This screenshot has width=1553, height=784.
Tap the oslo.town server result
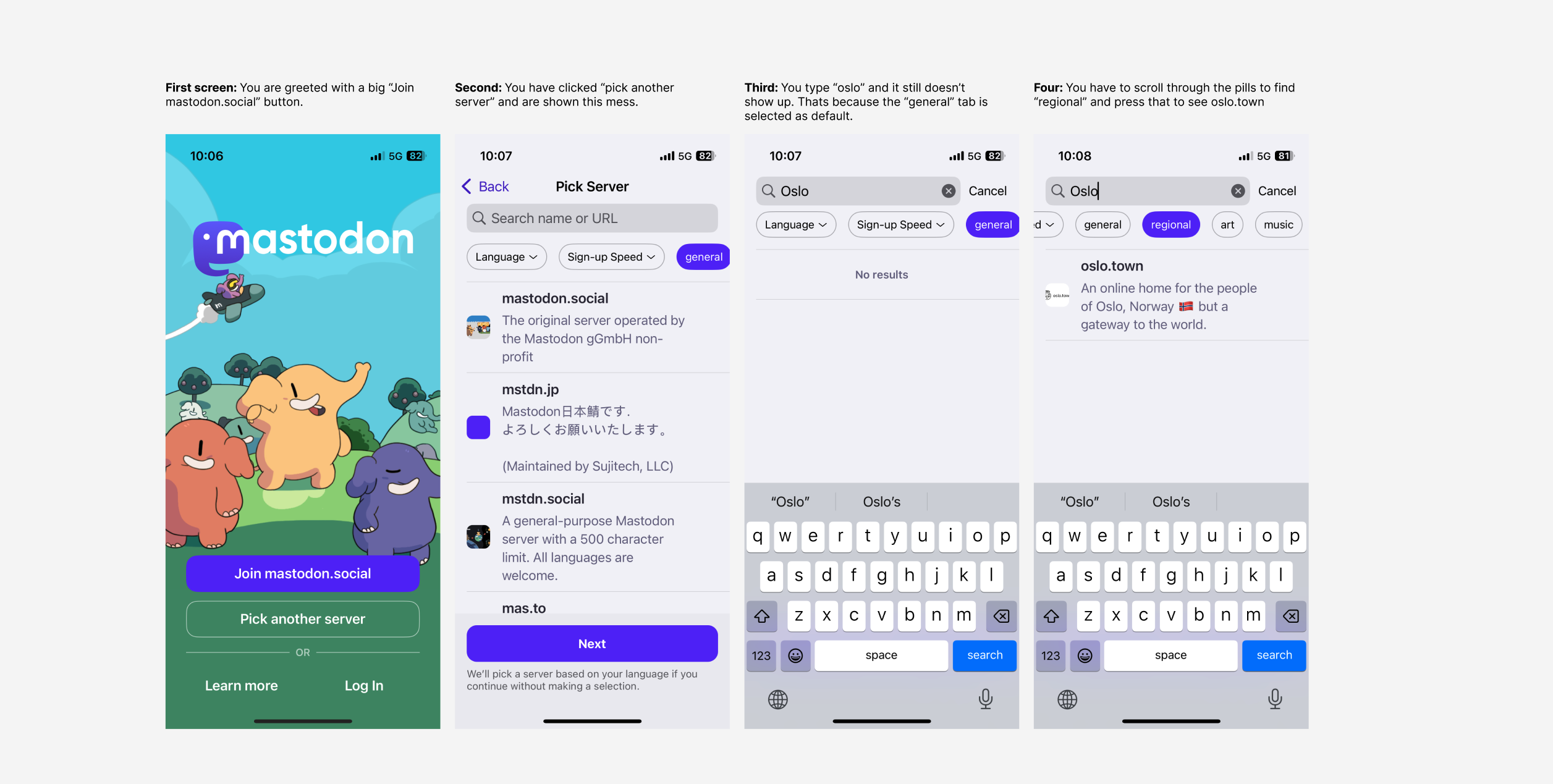click(x=1170, y=294)
